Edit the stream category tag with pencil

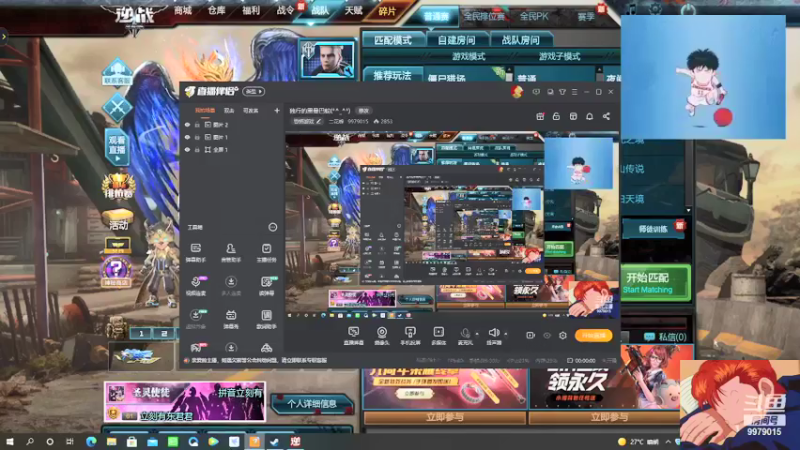307,121
